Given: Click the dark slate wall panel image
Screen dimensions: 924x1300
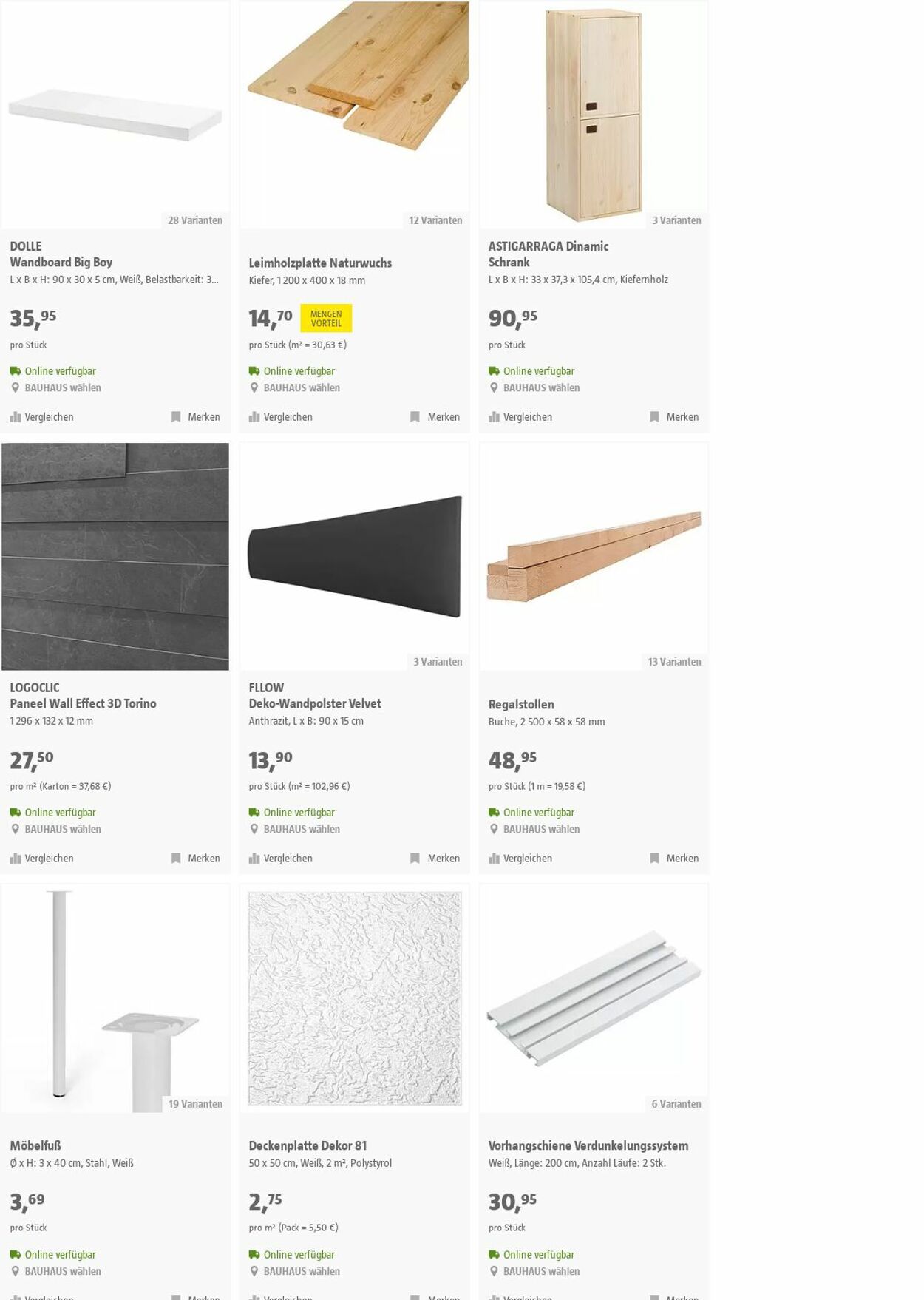Looking at the screenshot, I should 115,556.
